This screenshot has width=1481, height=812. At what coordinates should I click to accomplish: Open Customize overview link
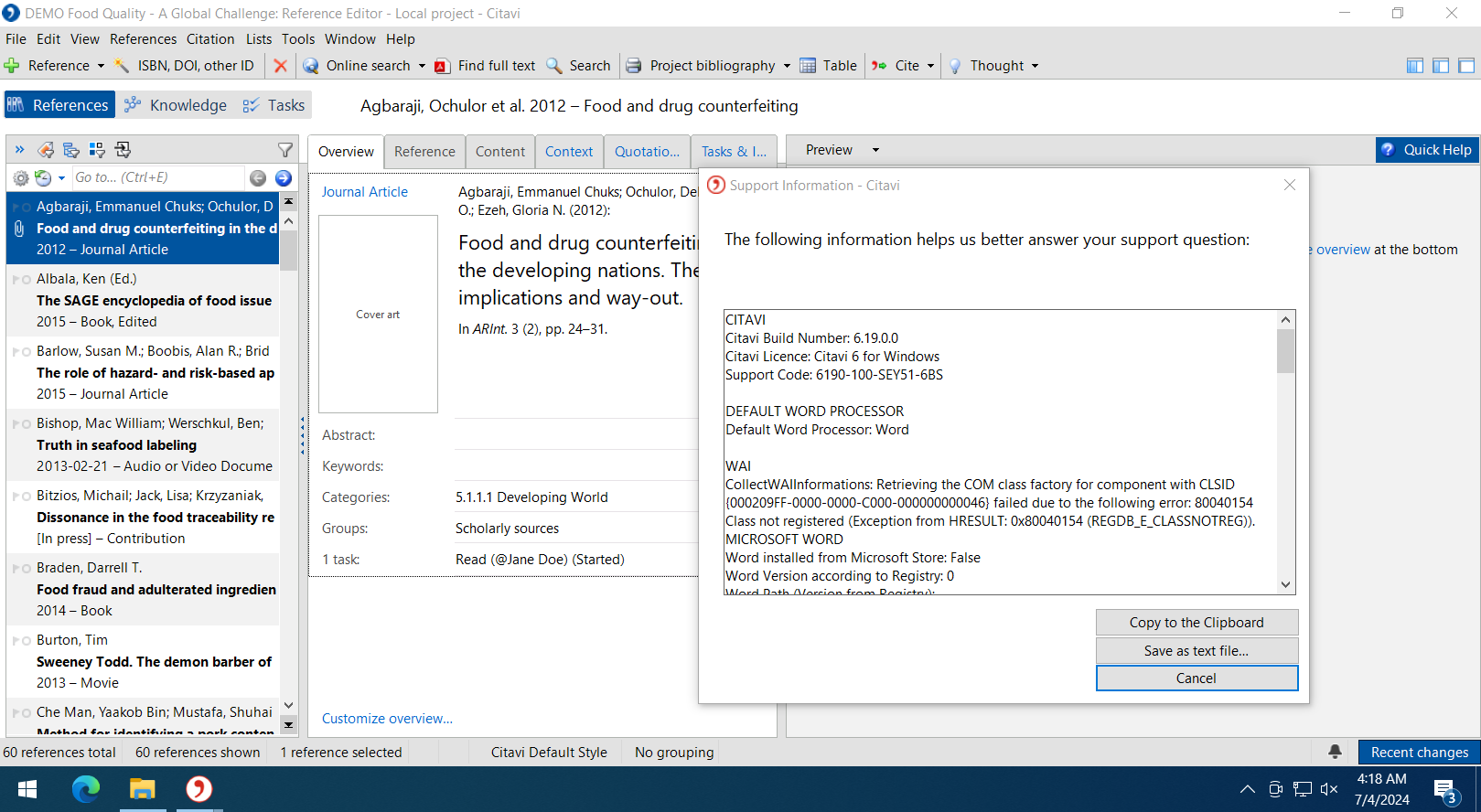[387, 719]
